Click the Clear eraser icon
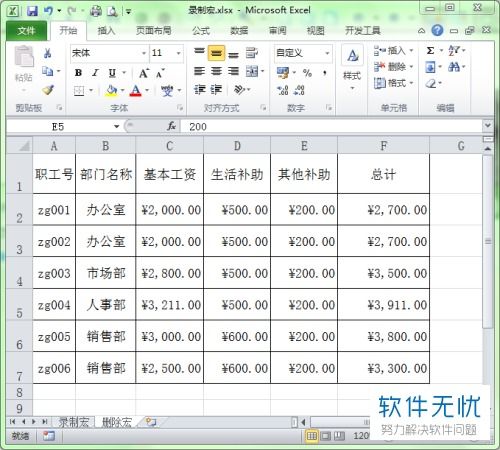Screen dimensions: 500x450 tap(431, 83)
